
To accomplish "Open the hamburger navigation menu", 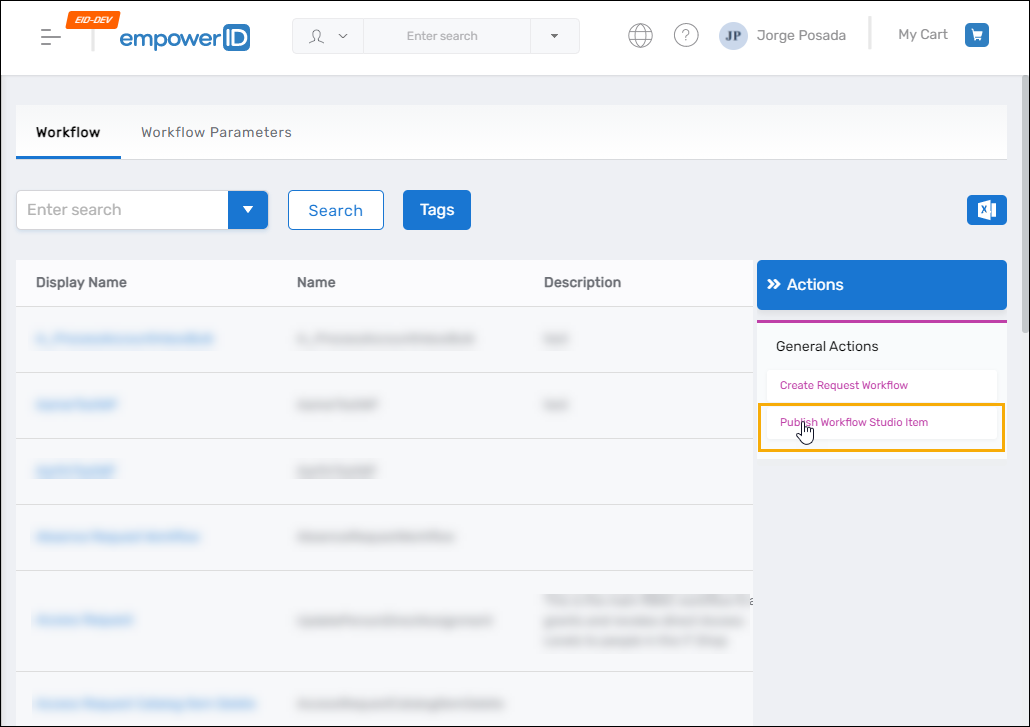I will (49, 34).
